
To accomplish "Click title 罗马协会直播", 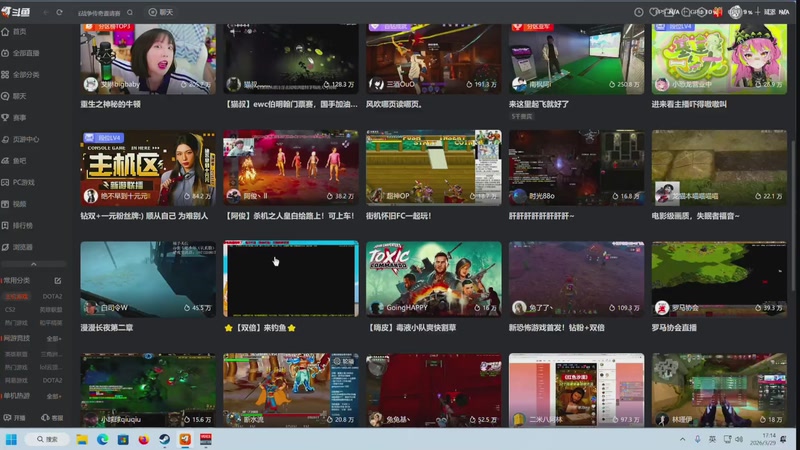I will pos(674,328).
